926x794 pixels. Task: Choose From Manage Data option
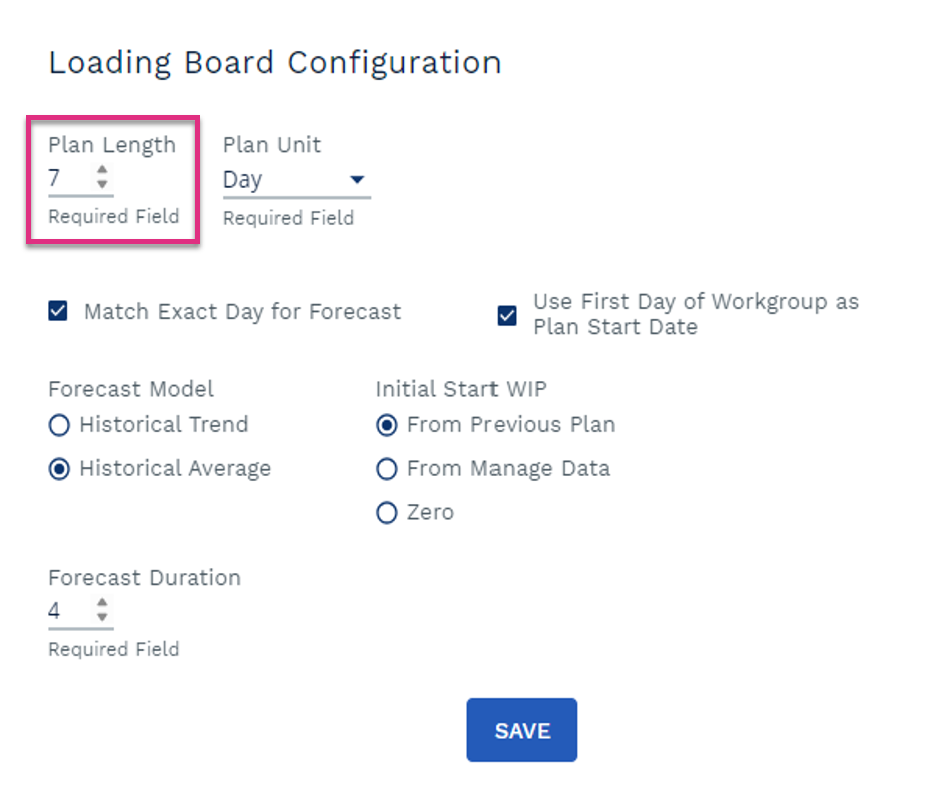pos(387,469)
